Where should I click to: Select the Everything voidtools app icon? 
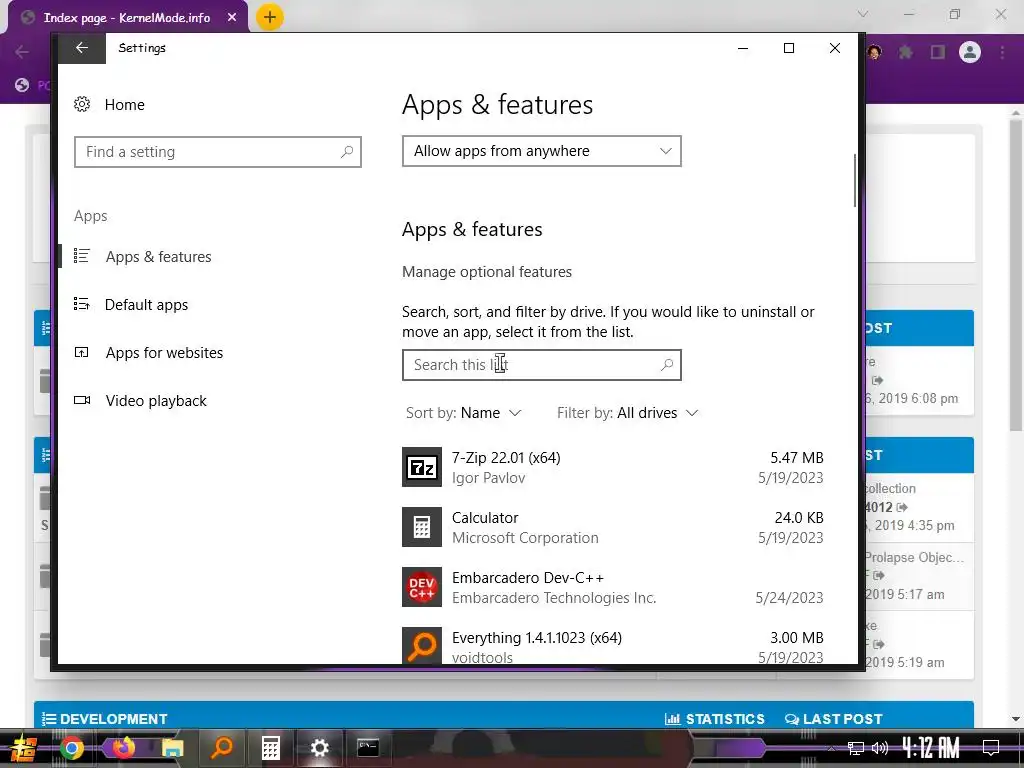pyautogui.click(x=422, y=645)
